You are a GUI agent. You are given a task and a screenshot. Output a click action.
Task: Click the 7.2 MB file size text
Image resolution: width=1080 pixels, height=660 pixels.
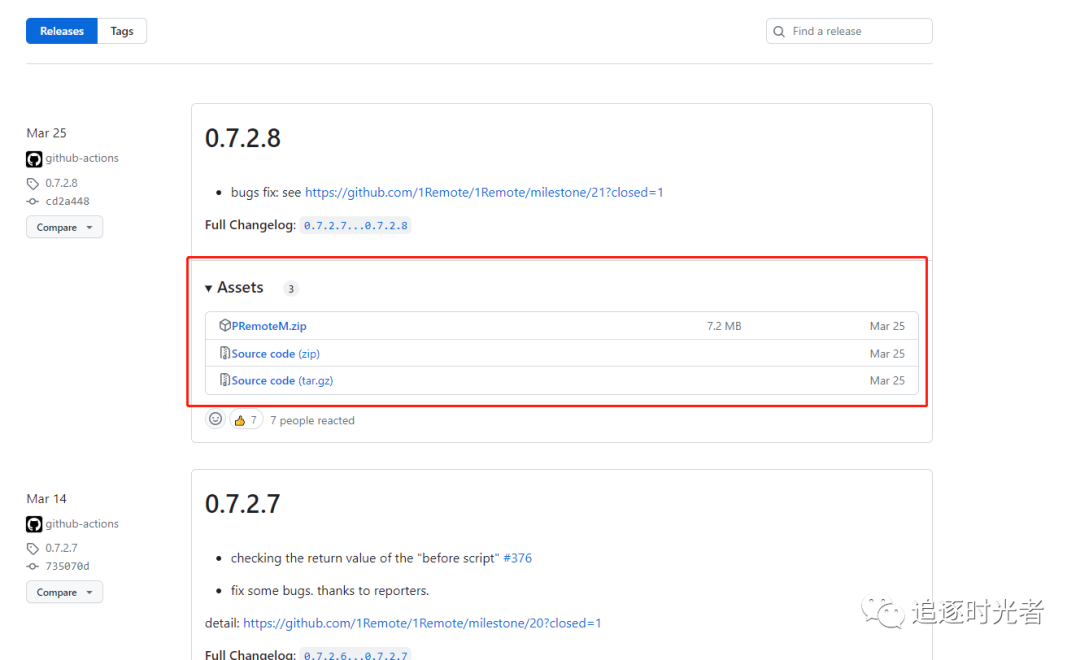click(x=724, y=326)
